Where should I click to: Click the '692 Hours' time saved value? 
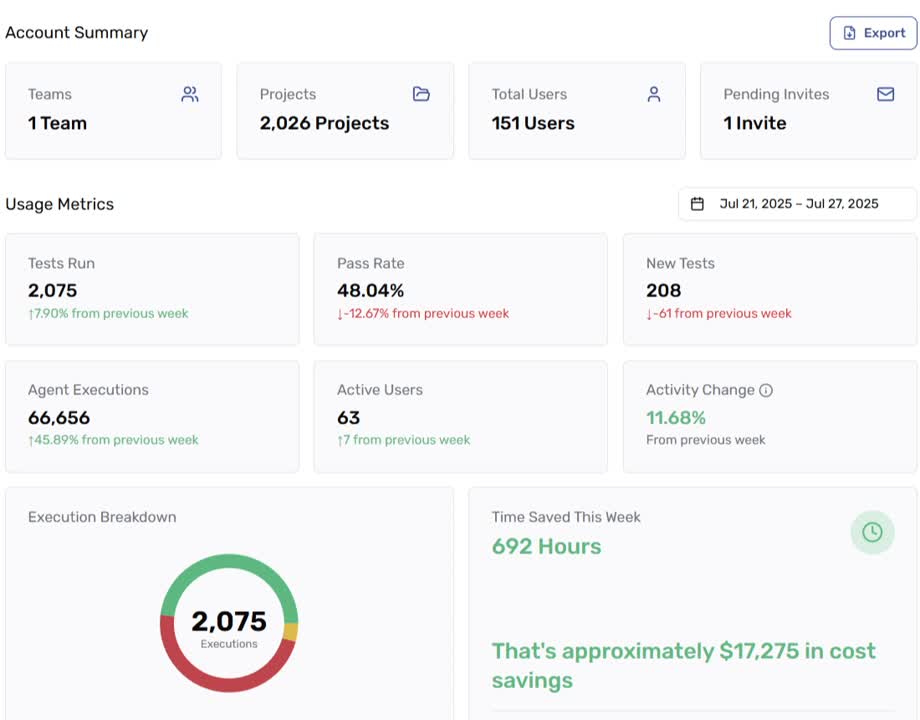pos(546,546)
